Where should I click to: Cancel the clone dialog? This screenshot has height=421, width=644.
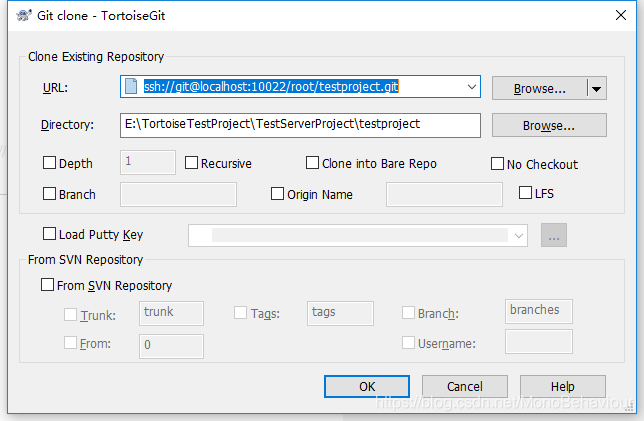(x=465, y=386)
